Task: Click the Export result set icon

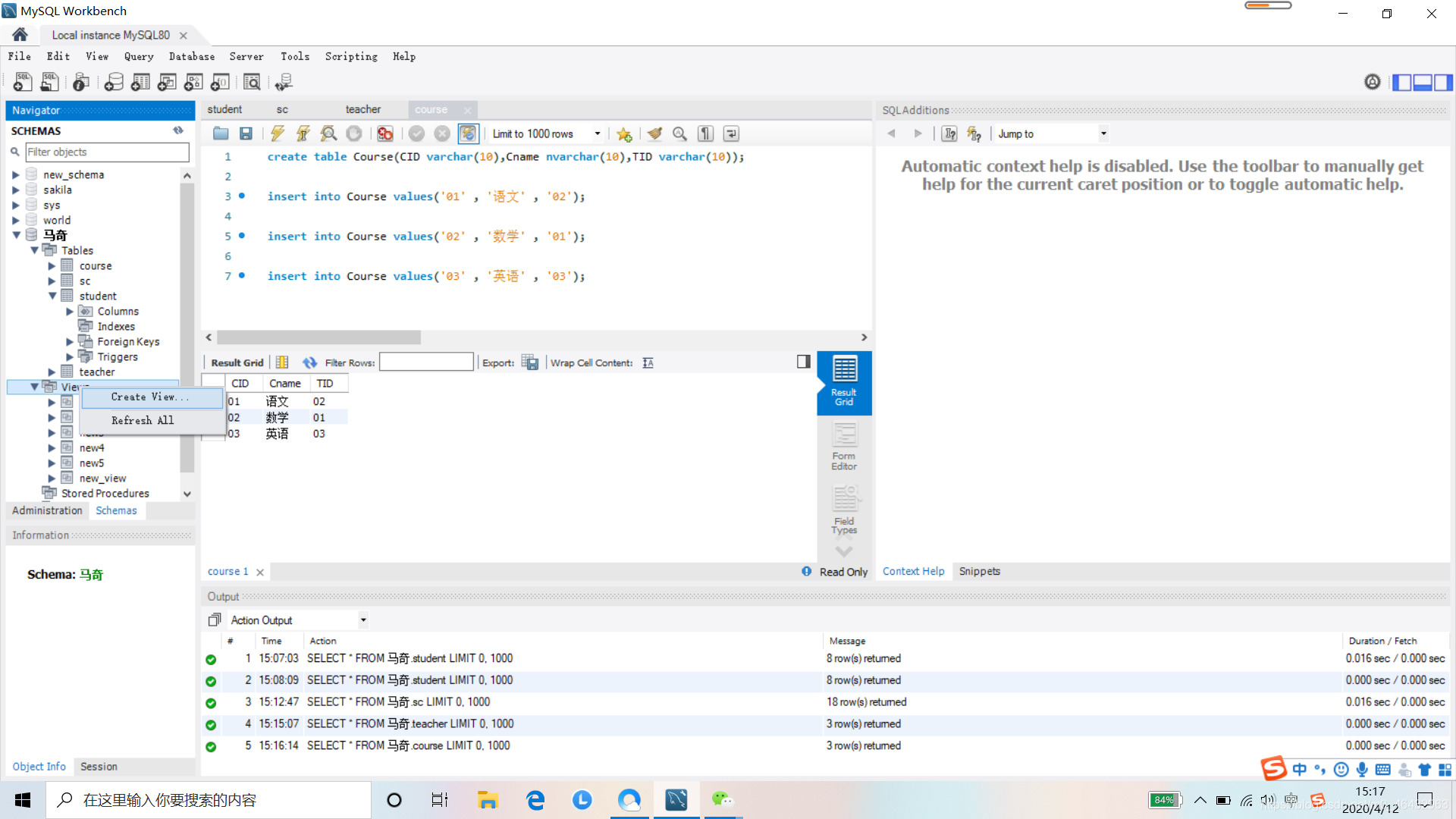Action: pyautogui.click(x=529, y=362)
